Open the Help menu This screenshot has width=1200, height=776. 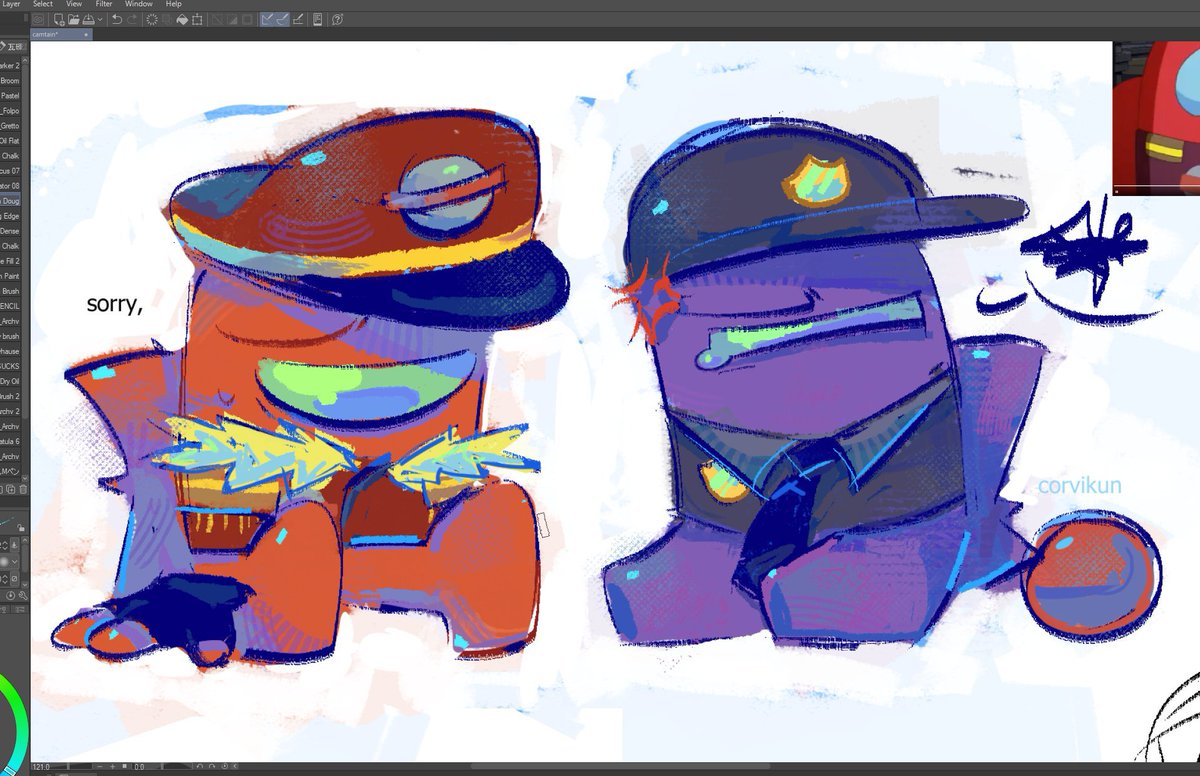tap(173, 4)
